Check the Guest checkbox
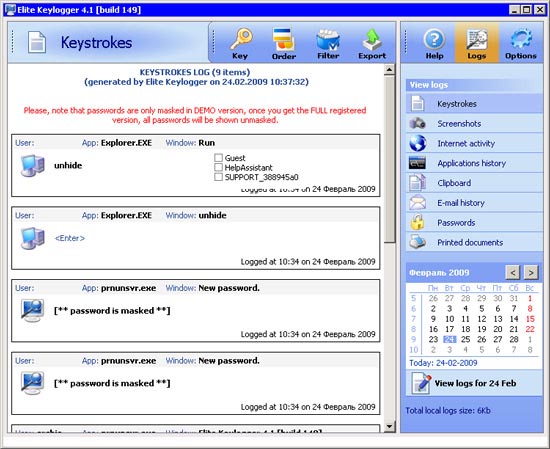The width and height of the screenshot is (550, 449). click(x=219, y=158)
